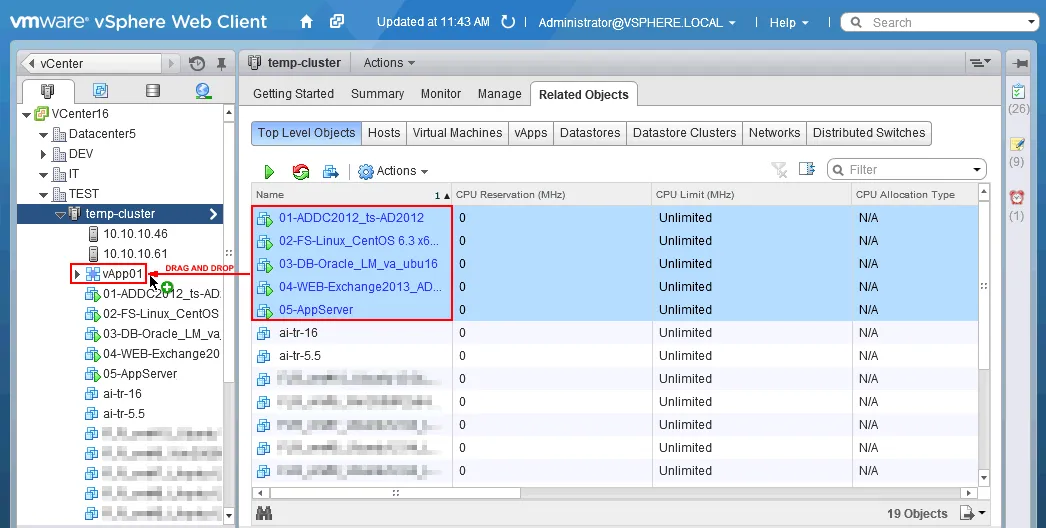This screenshot has height=528, width=1046.
Task: Click the alarms clock icon in sidebar
Action: [x=1017, y=197]
